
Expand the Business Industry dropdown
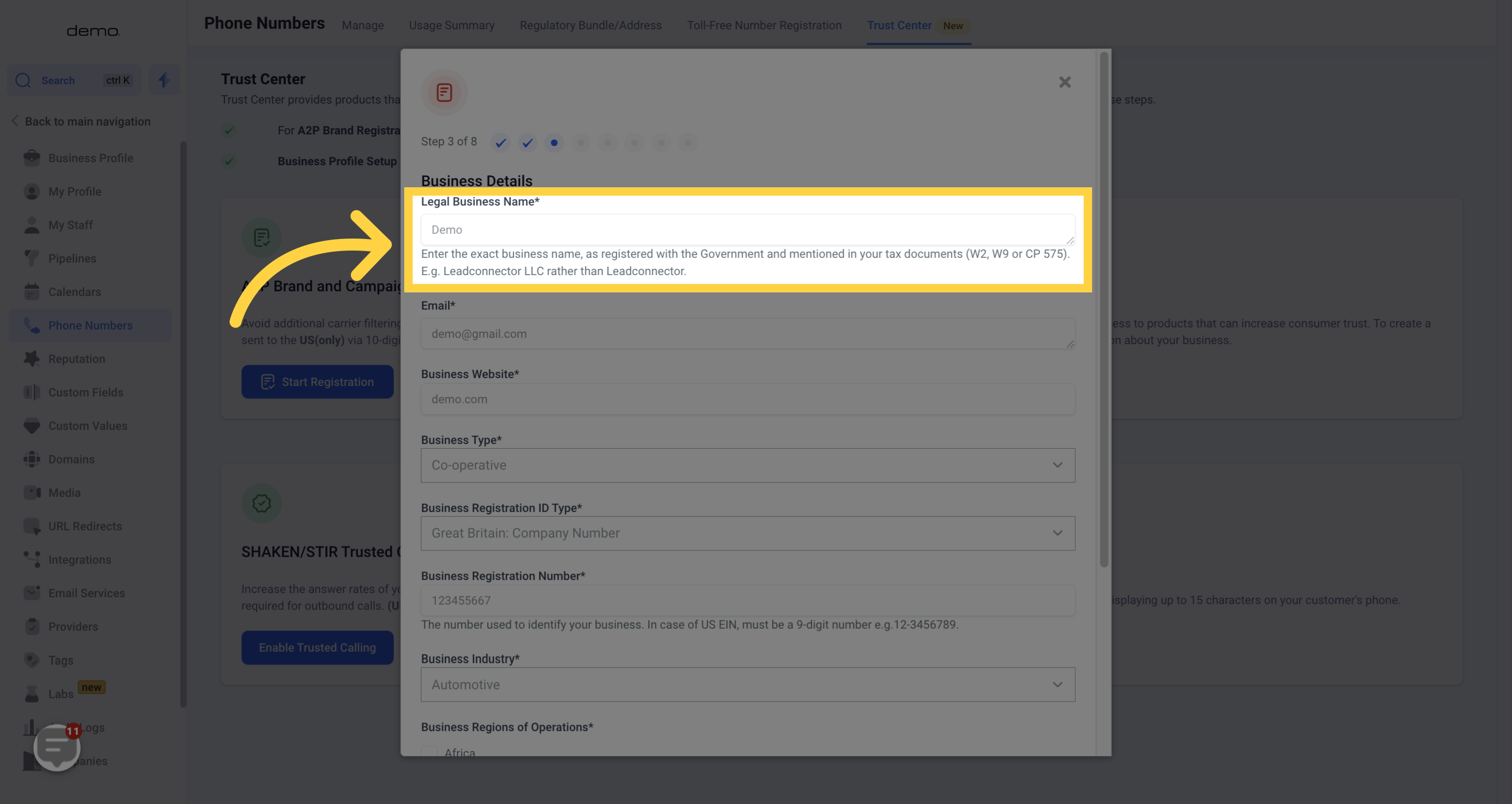[x=747, y=684]
